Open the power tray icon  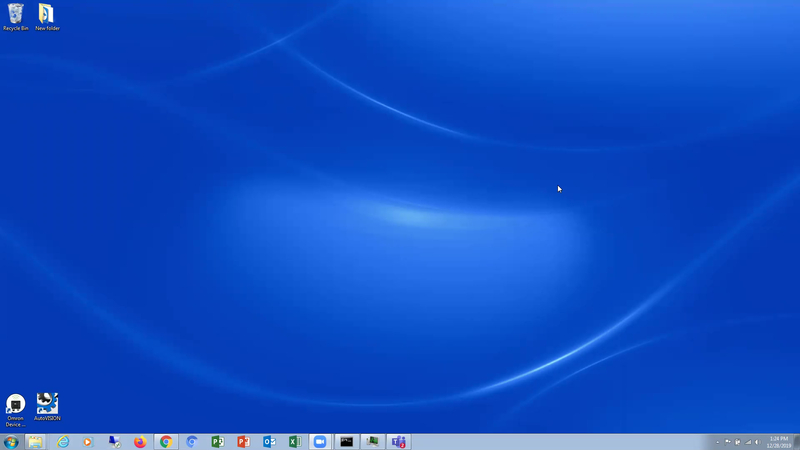[738, 442]
